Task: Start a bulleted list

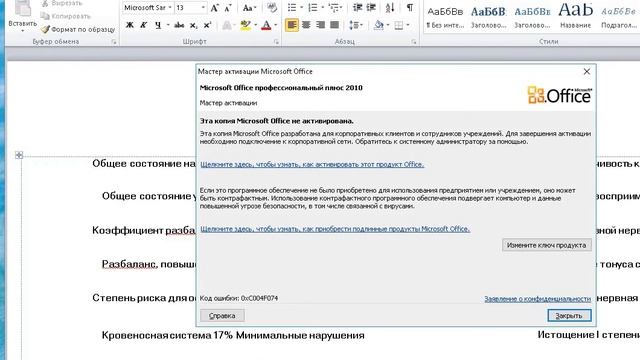Action: coord(292,8)
